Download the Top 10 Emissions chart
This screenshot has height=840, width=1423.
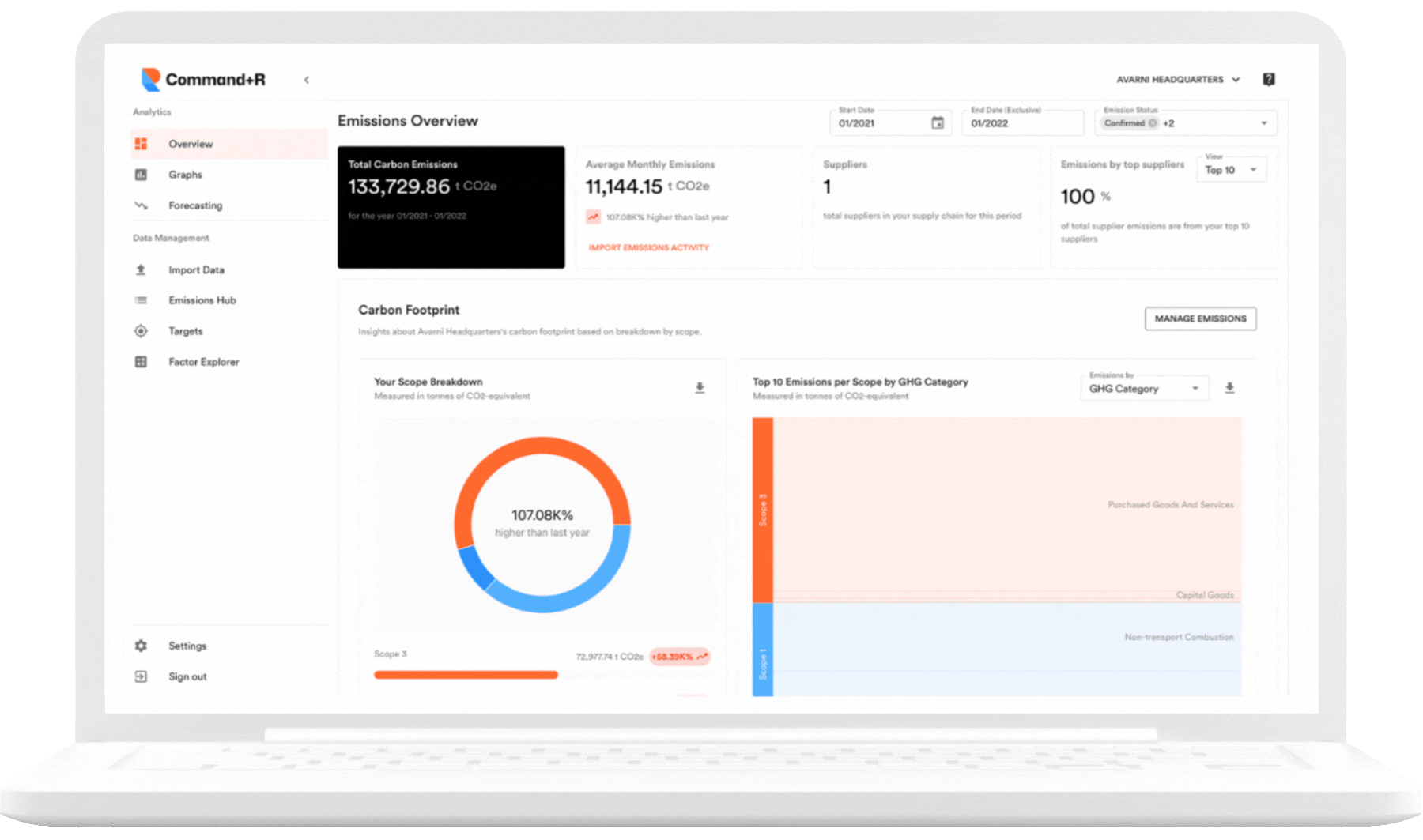1229,388
